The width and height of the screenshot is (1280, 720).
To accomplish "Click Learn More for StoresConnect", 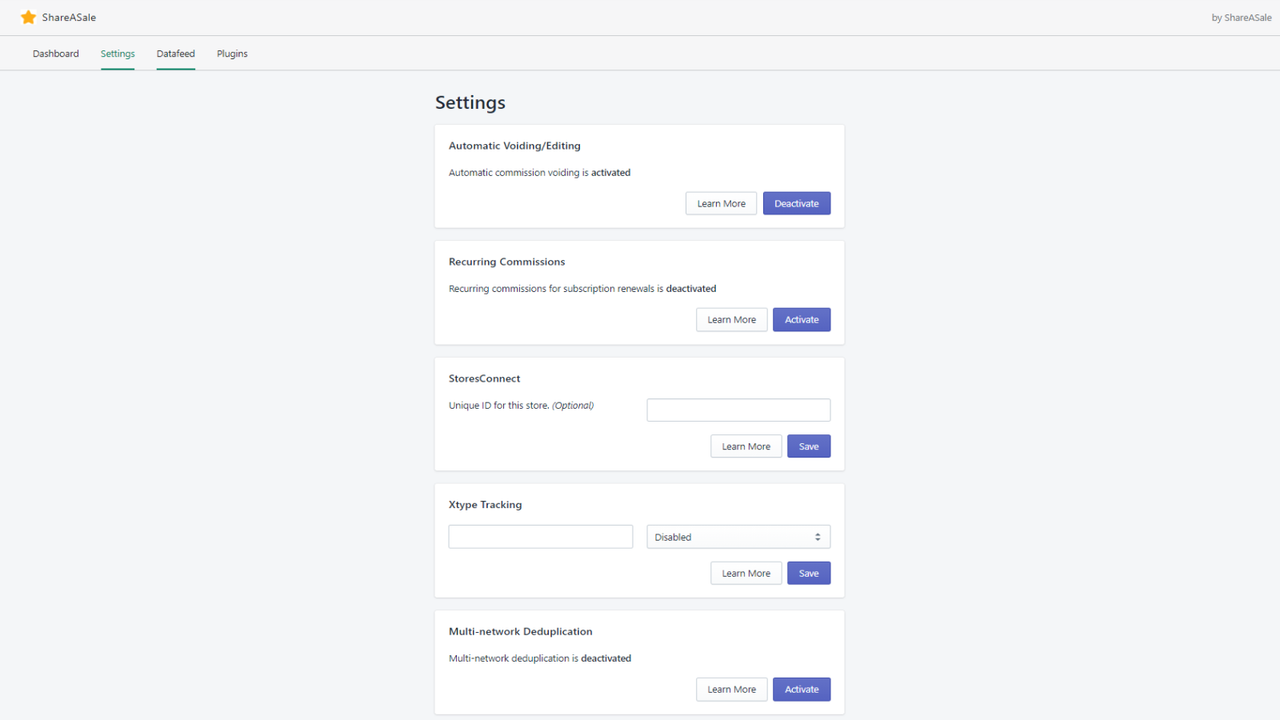I will click(x=746, y=446).
